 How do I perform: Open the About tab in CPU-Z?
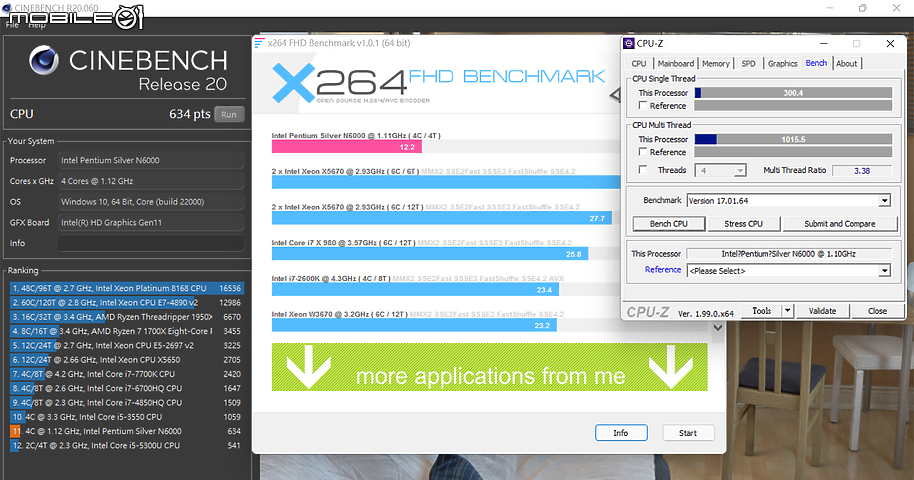tap(846, 64)
